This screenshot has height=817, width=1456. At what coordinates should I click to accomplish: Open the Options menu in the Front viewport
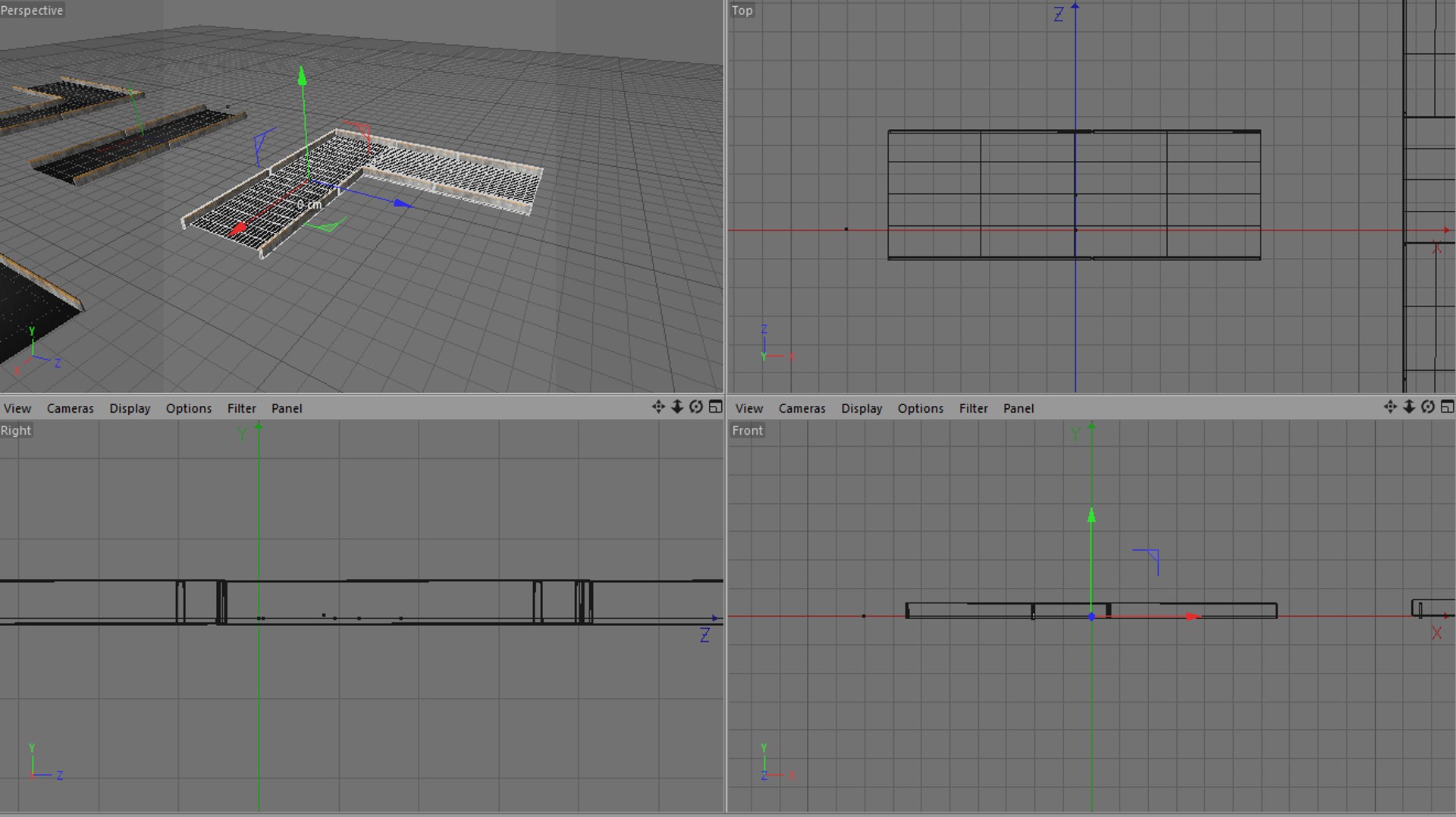(921, 408)
